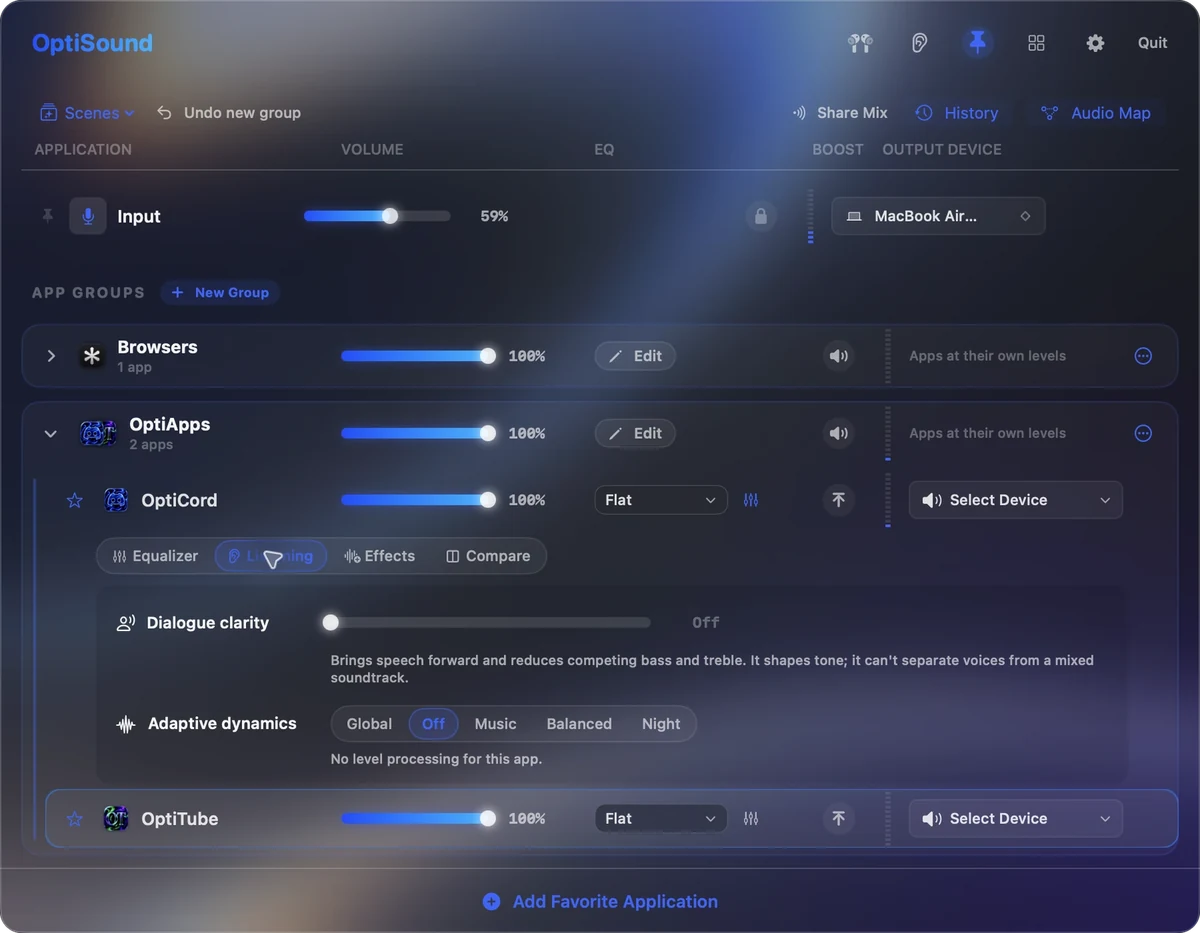Switch to the Equalizer tab
This screenshot has width=1200, height=933.
click(x=156, y=556)
